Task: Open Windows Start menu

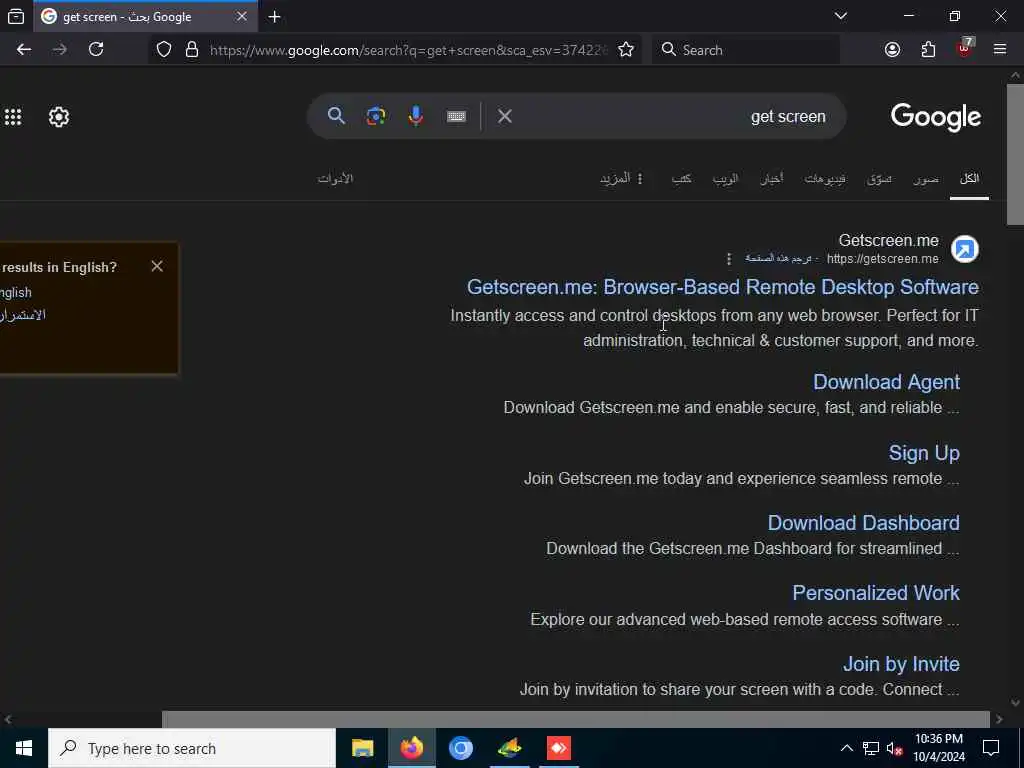Action: 24,748
